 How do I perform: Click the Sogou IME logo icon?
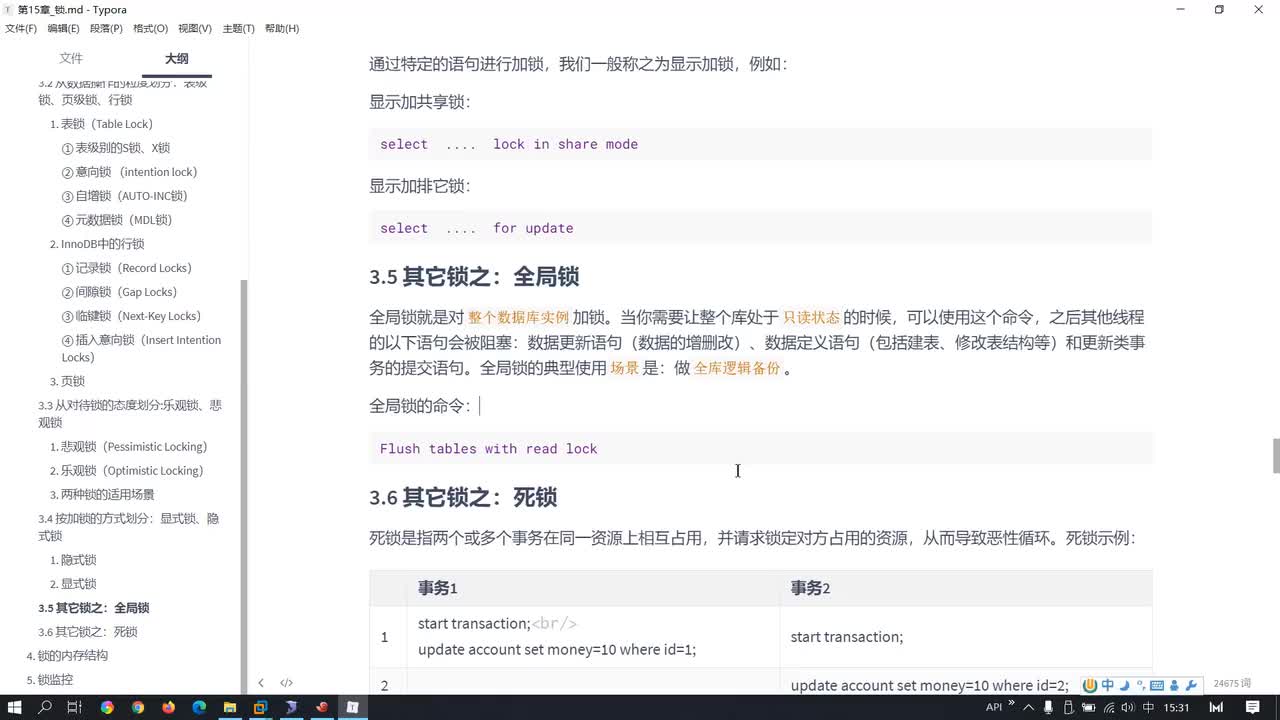[1090, 685]
